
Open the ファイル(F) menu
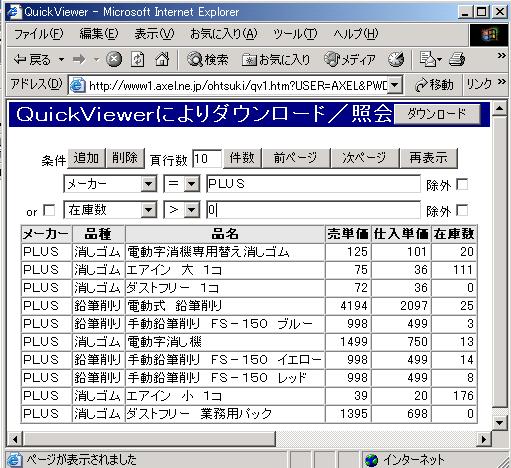[x=39, y=34]
